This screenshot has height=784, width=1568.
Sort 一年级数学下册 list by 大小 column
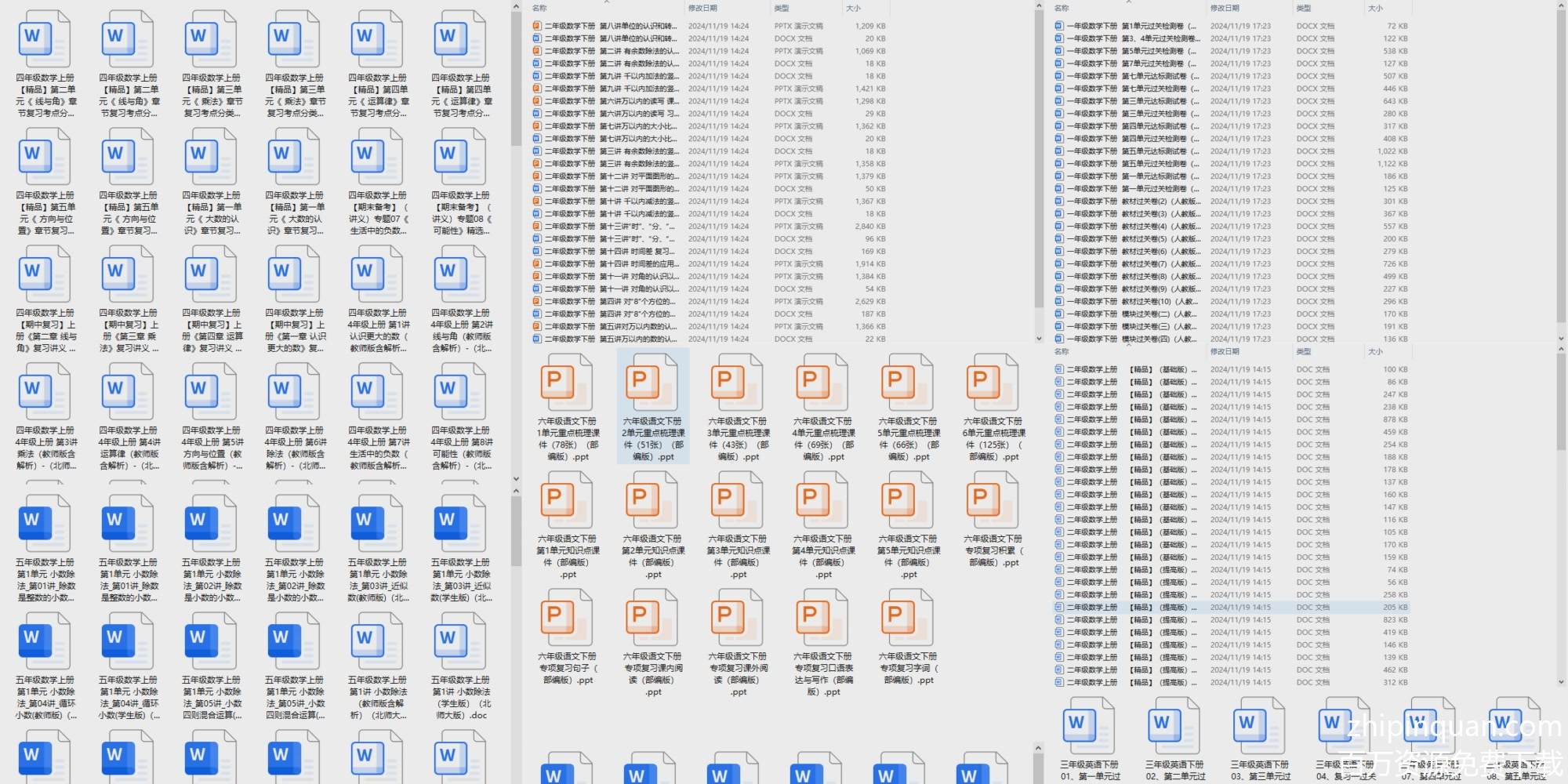coord(1375,8)
